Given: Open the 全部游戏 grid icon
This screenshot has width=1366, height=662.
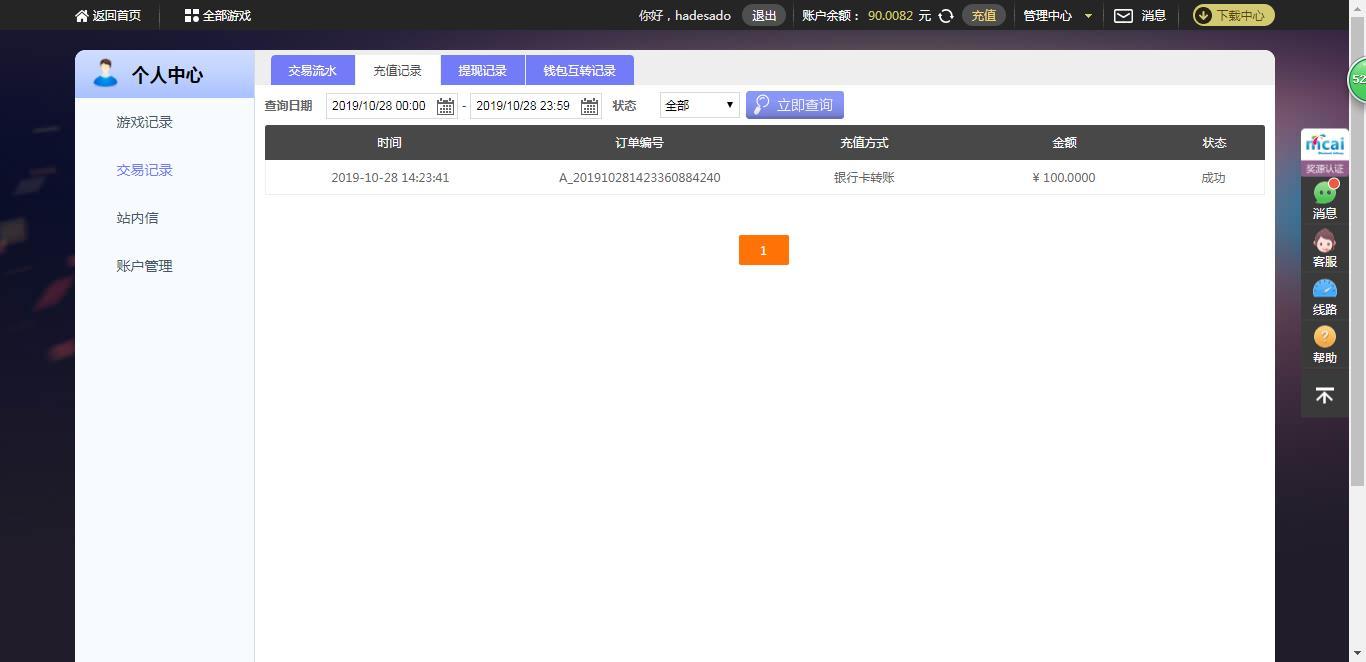Looking at the screenshot, I should pyautogui.click(x=192, y=16).
